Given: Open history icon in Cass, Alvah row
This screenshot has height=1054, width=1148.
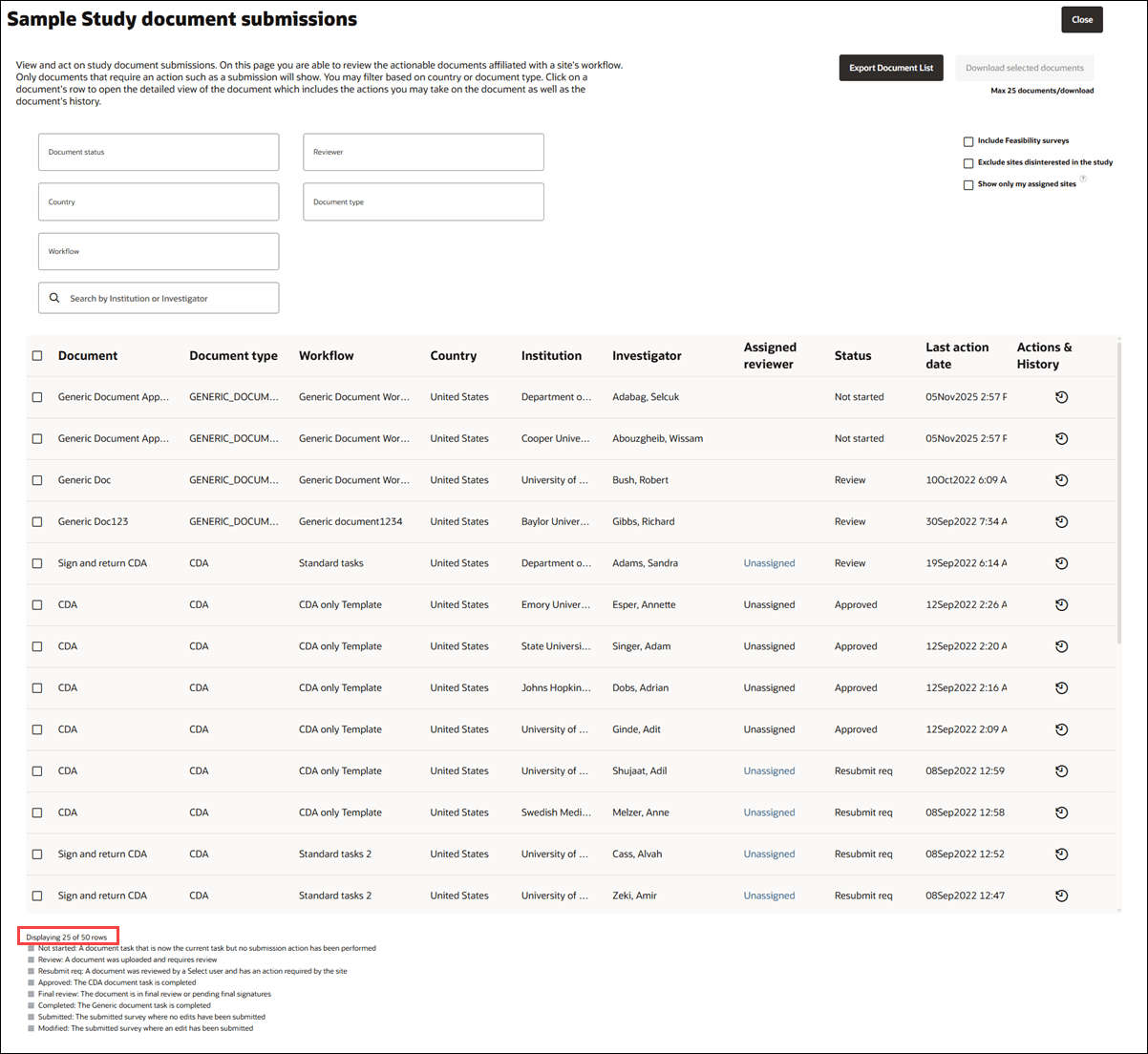Looking at the screenshot, I should coord(1061,854).
